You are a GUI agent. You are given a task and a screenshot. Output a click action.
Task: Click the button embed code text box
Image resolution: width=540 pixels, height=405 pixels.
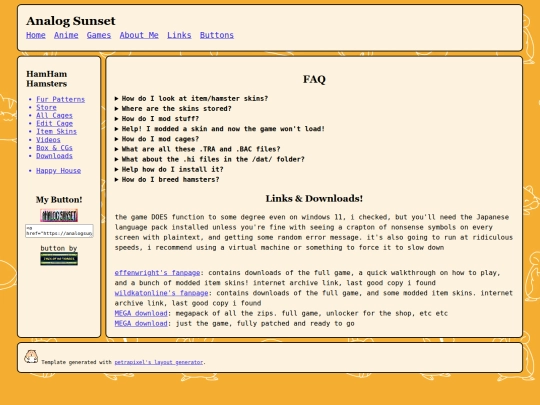click(59, 231)
